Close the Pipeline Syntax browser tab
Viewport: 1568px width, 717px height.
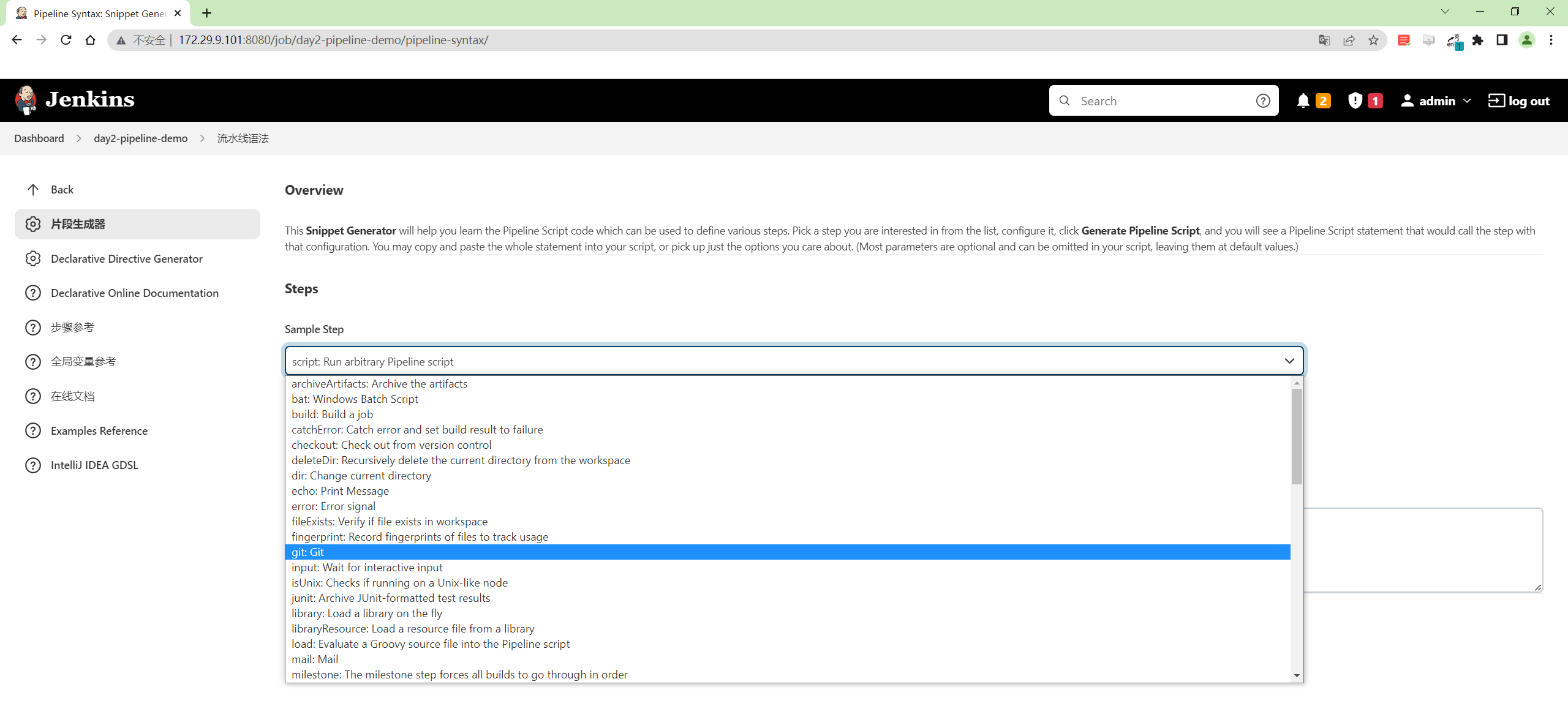point(178,13)
